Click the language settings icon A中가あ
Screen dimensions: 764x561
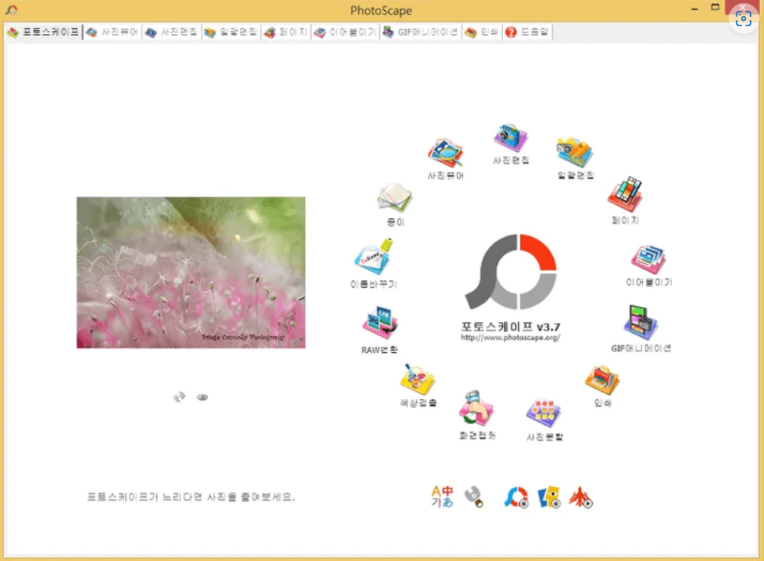[442, 497]
